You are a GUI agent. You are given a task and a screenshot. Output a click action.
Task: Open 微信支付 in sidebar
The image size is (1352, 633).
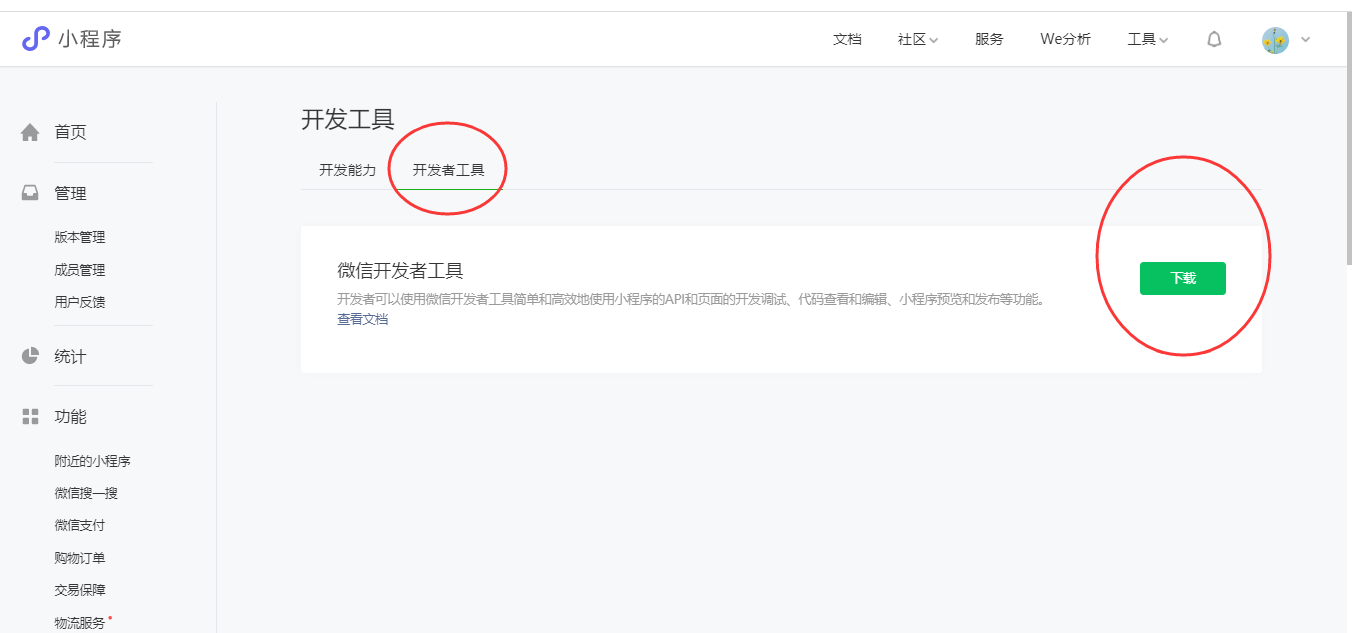tap(79, 525)
